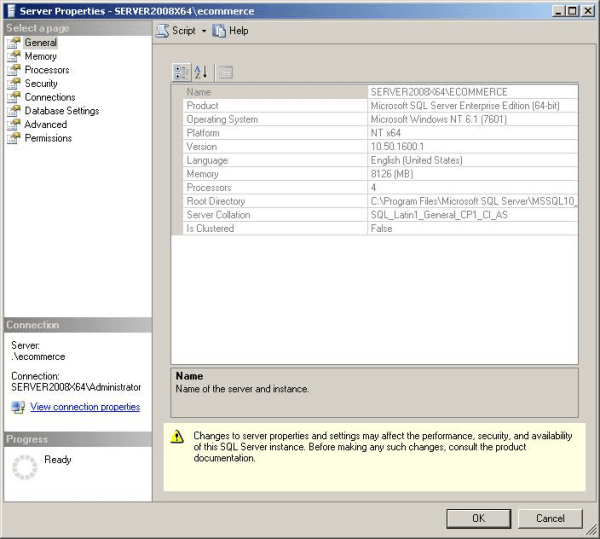This screenshot has height=539, width=600.
Task: Click the dialog resize grip corner
Action: coord(592,531)
